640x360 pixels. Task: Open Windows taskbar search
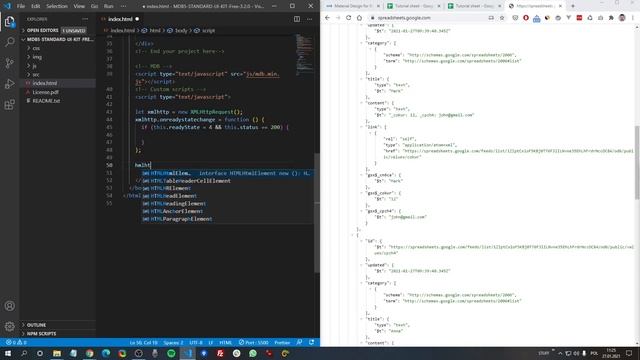tap(24, 353)
